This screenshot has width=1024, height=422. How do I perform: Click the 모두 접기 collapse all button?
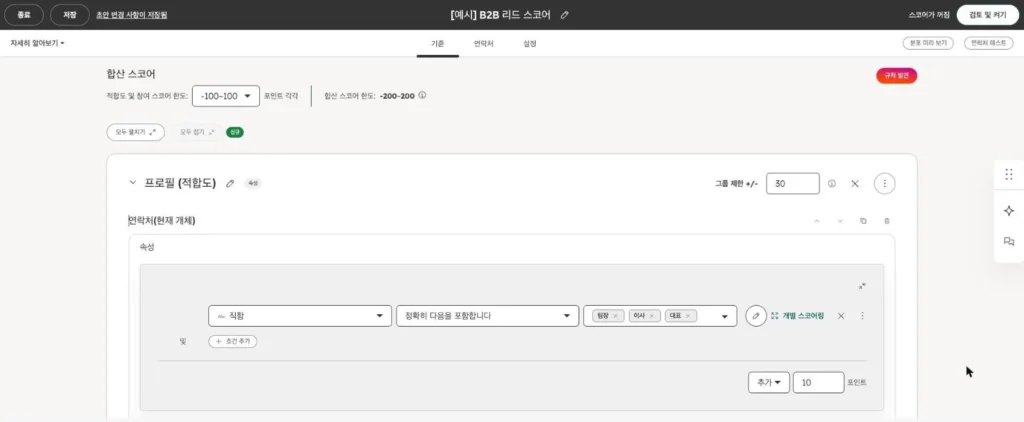197,132
